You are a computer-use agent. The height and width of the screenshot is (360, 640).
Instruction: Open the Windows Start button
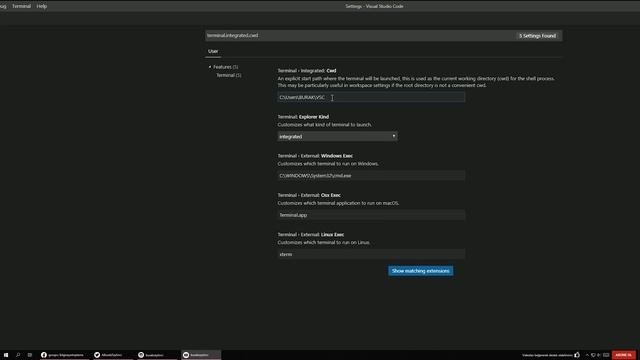click(6, 355)
